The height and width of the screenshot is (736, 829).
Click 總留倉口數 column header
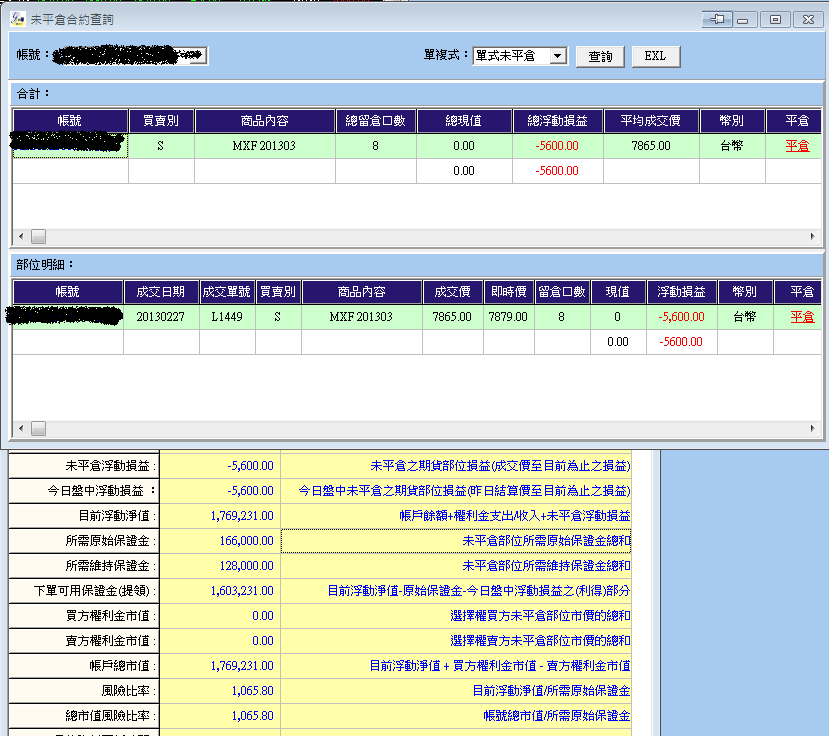tap(376, 121)
